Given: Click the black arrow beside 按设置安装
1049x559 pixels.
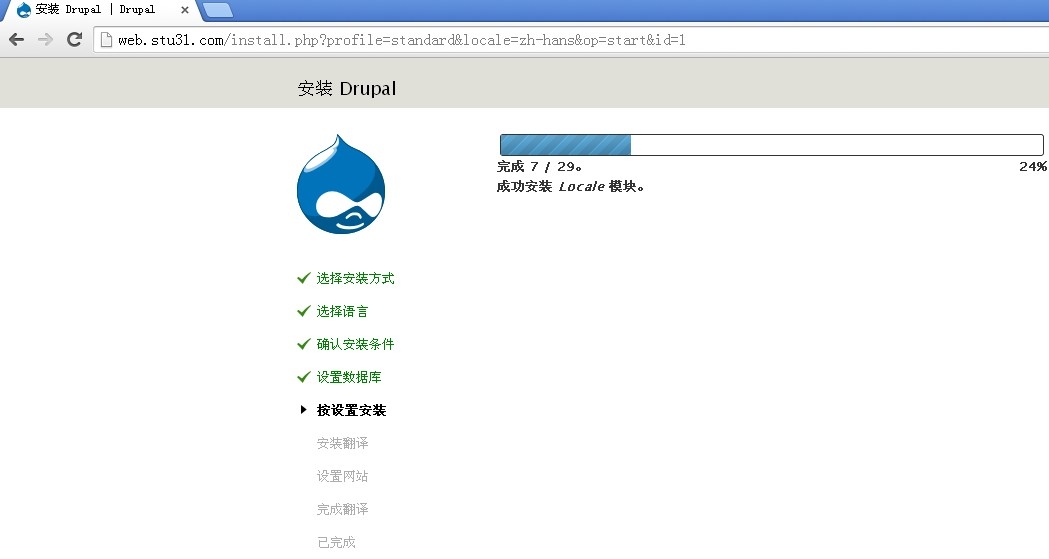Looking at the screenshot, I should pos(304,410).
